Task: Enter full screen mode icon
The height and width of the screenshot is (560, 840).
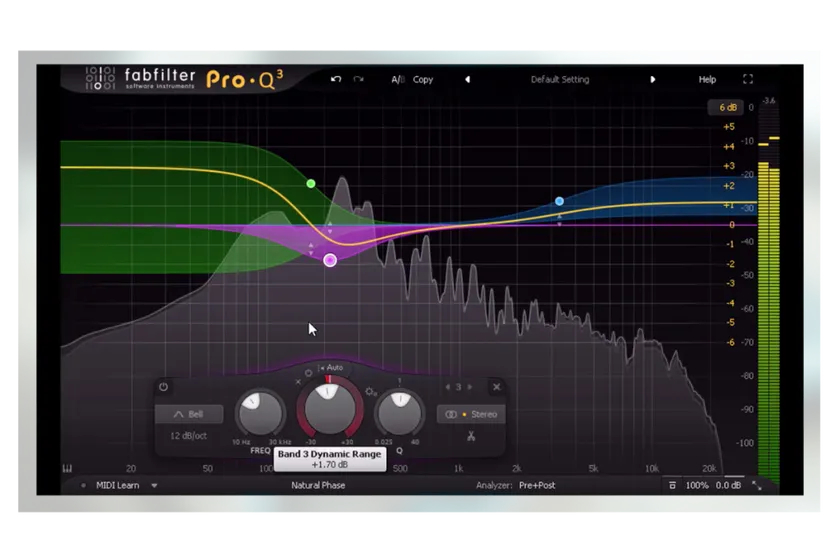Action: (748, 79)
